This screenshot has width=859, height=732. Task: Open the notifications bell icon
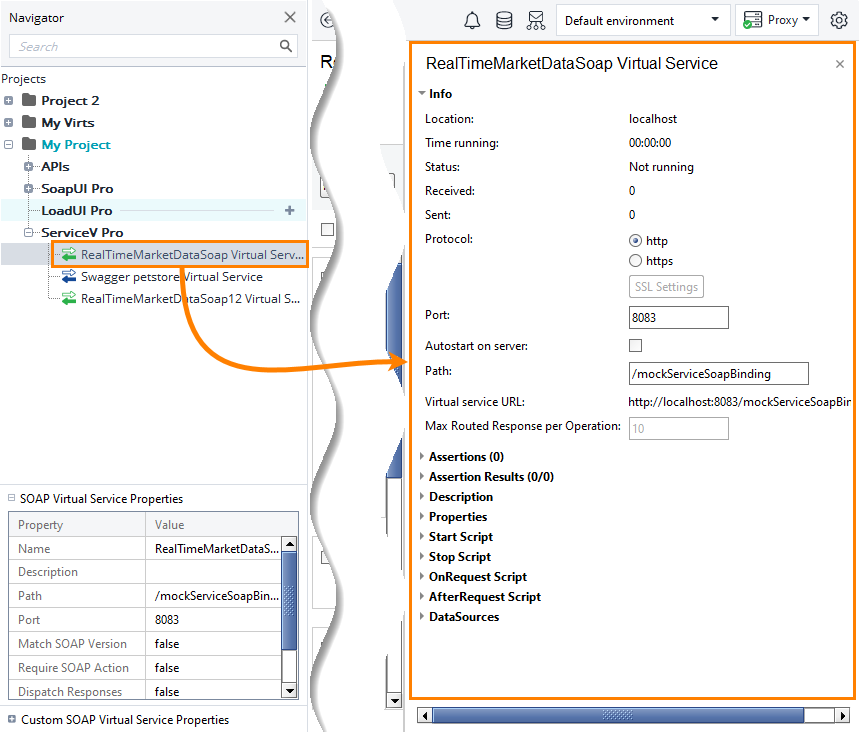(472, 21)
